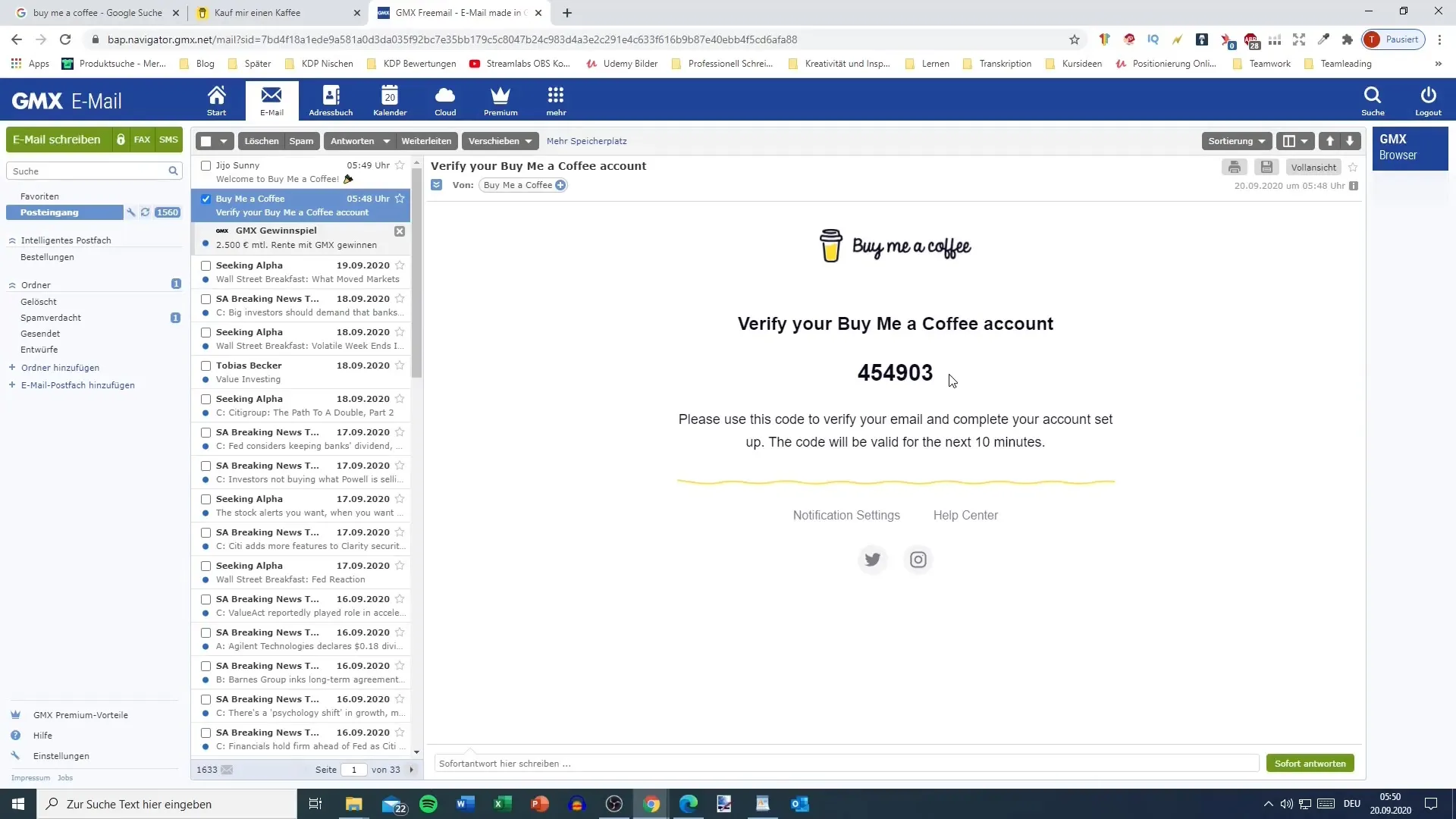
Task: Check the Barnes Group email checkbox
Action: pos(206,666)
